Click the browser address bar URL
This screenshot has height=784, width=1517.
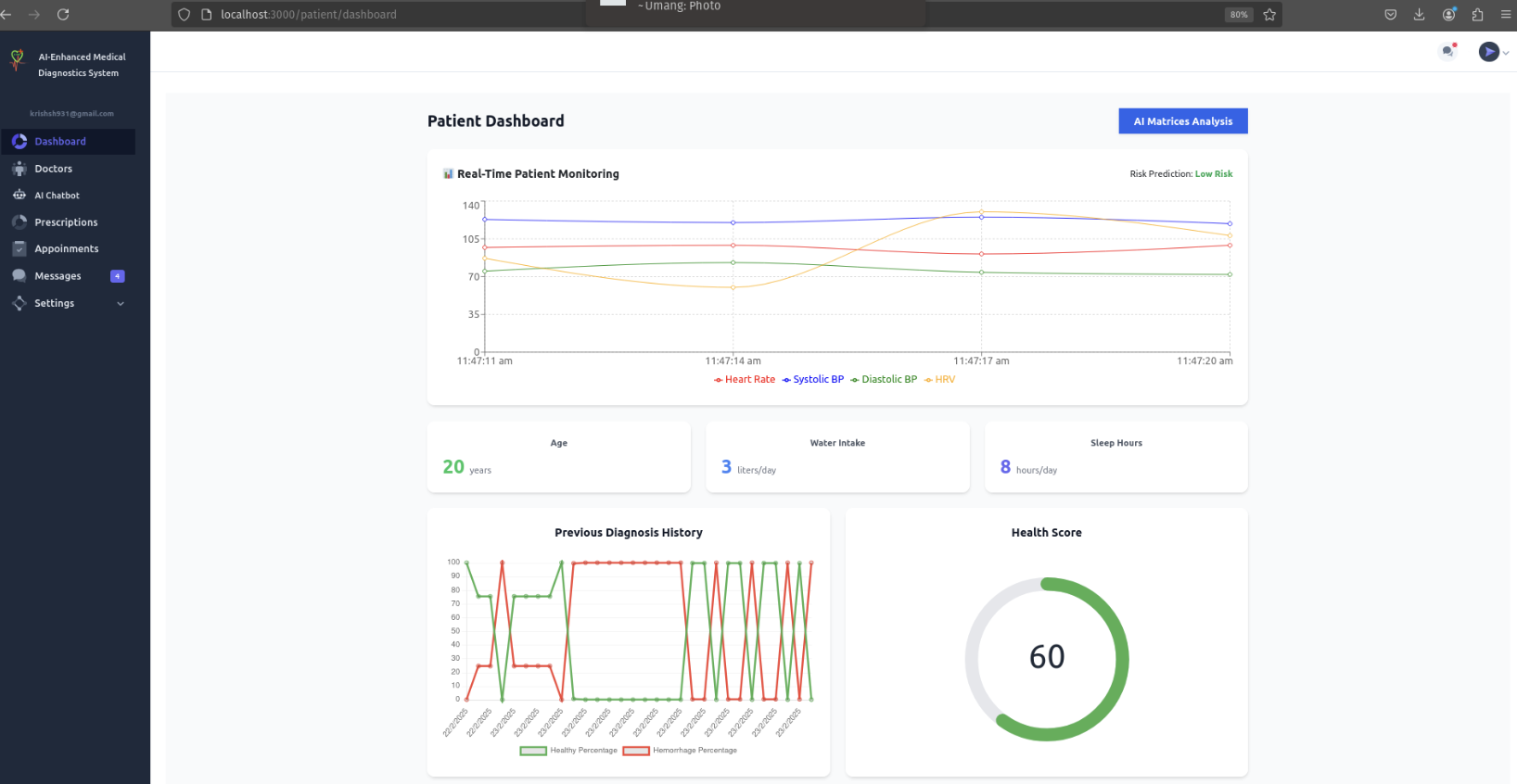[308, 15]
